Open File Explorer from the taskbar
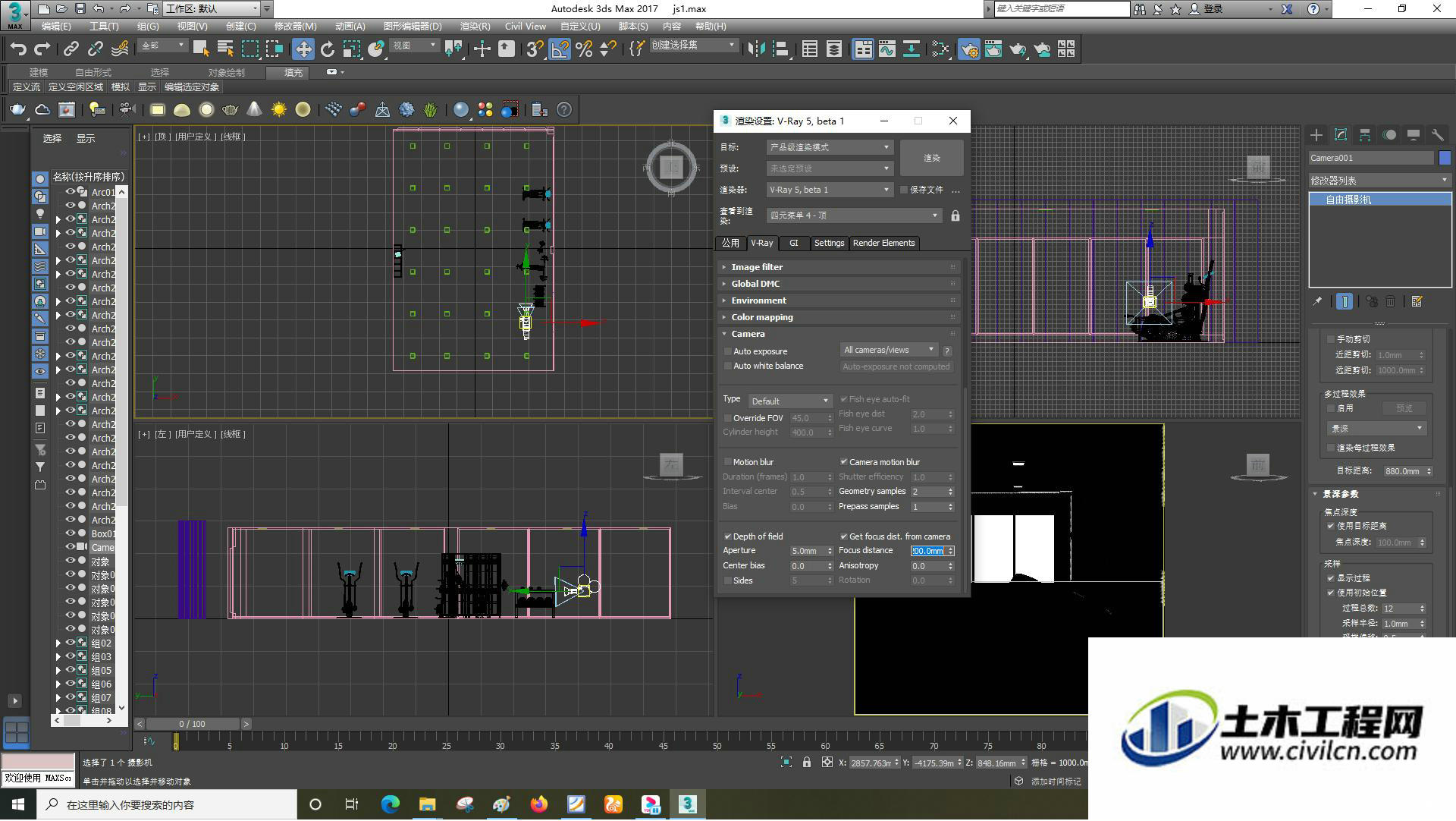This screenshot has width=1456, height=821. point(428,804)
